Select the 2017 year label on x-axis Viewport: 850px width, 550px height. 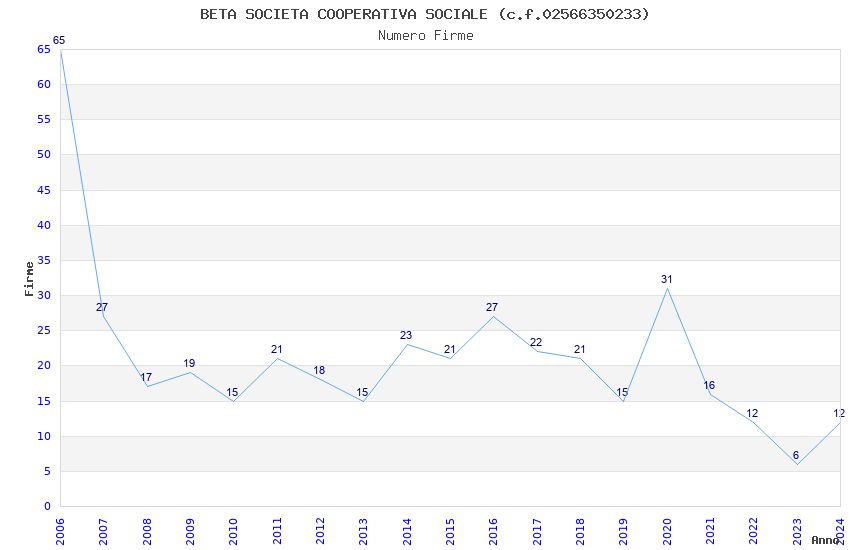coord(537,532)
